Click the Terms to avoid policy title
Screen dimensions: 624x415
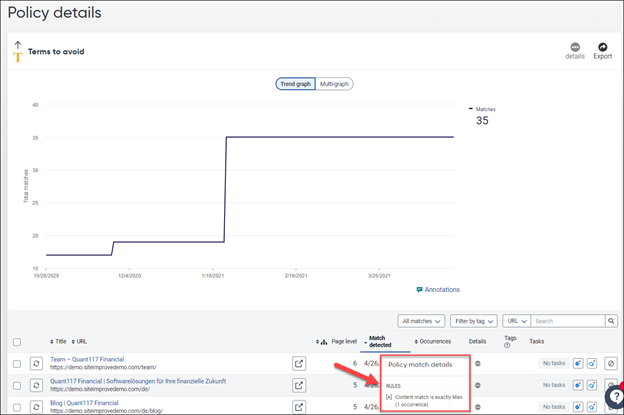tap(56, 52)
